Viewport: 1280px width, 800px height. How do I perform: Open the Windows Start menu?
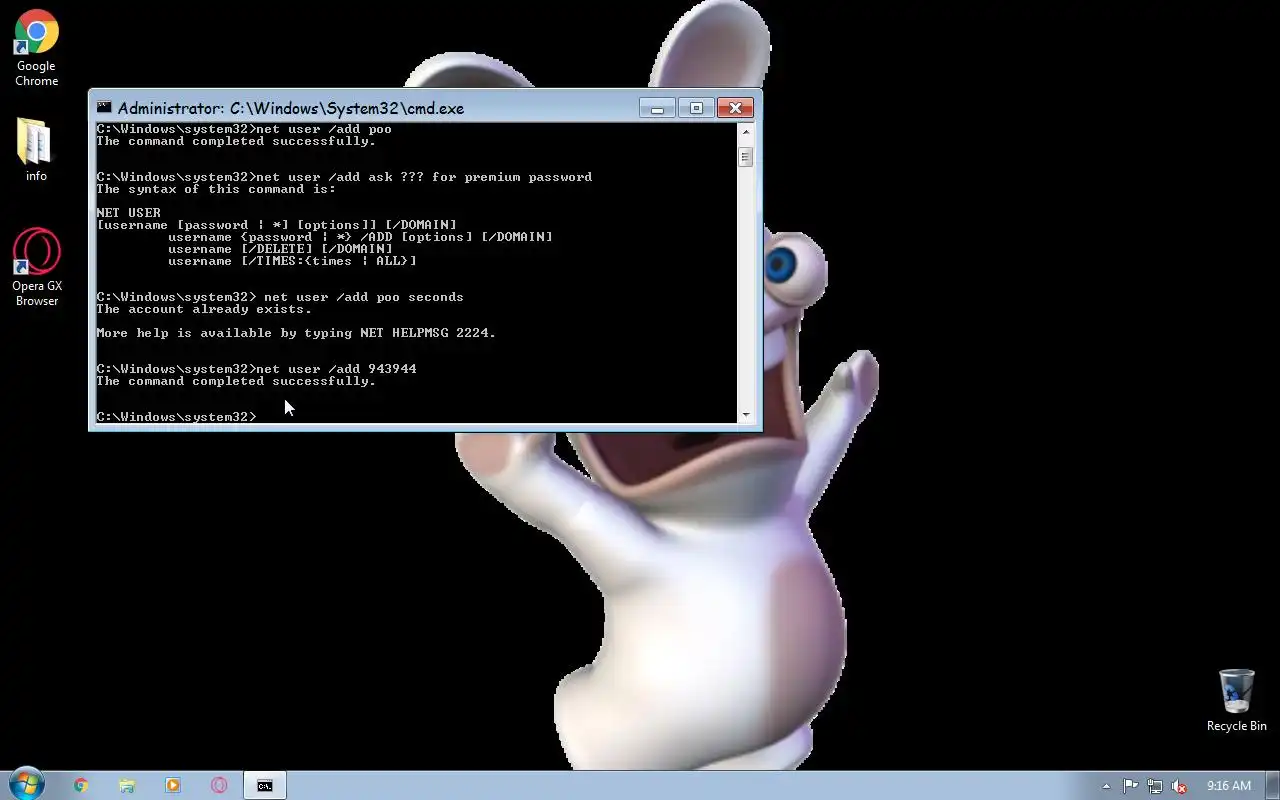26,785
